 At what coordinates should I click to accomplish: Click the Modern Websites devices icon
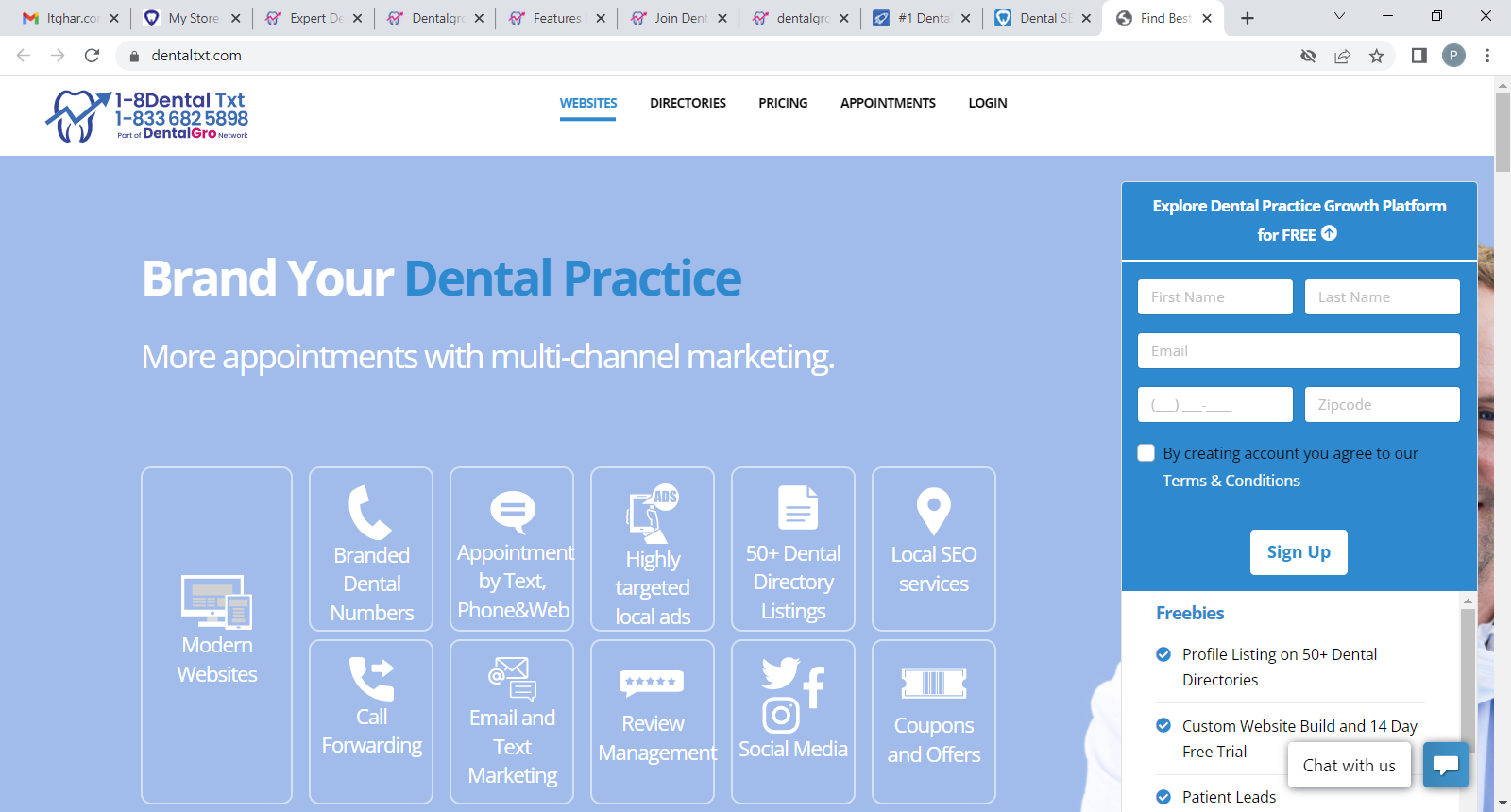216,601
